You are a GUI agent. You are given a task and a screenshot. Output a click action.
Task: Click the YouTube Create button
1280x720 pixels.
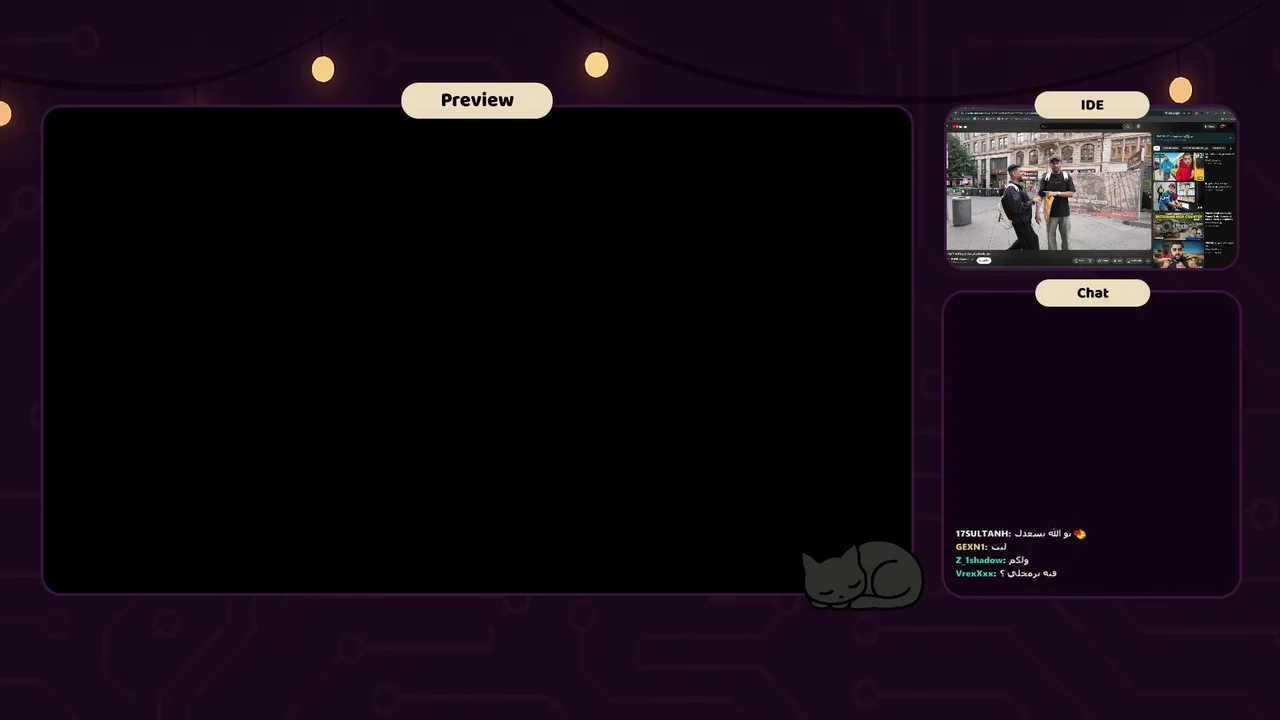(1211, 126)
